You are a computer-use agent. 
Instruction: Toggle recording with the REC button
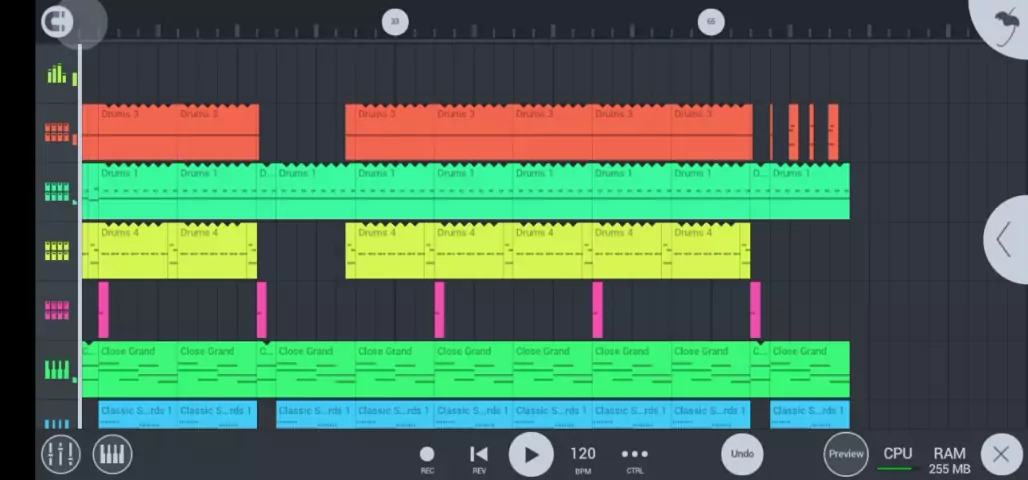point(427,457)
